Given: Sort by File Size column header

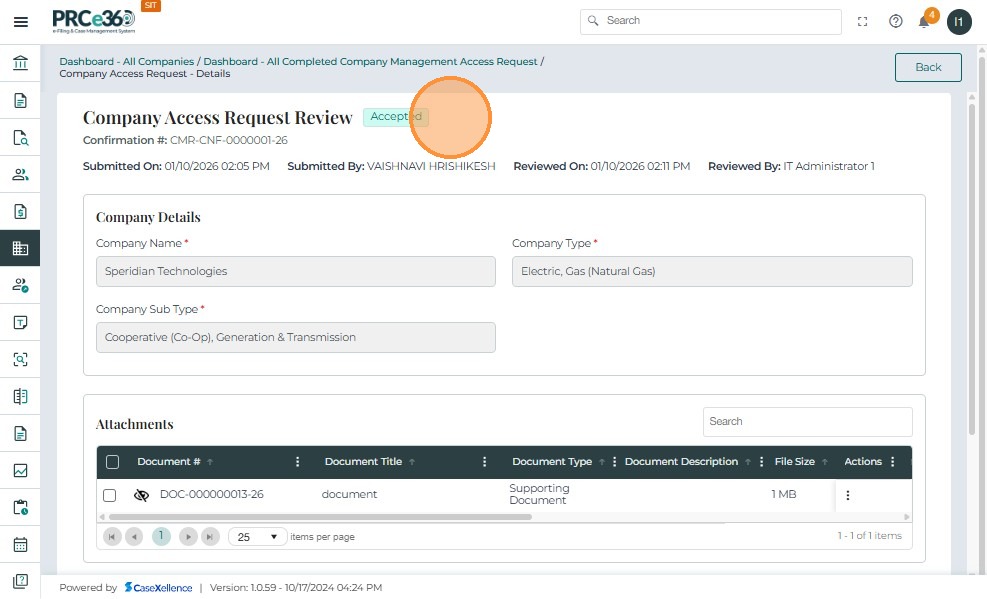Looking at the screenshot, I should pyautogui.click(x=794, y=461).
